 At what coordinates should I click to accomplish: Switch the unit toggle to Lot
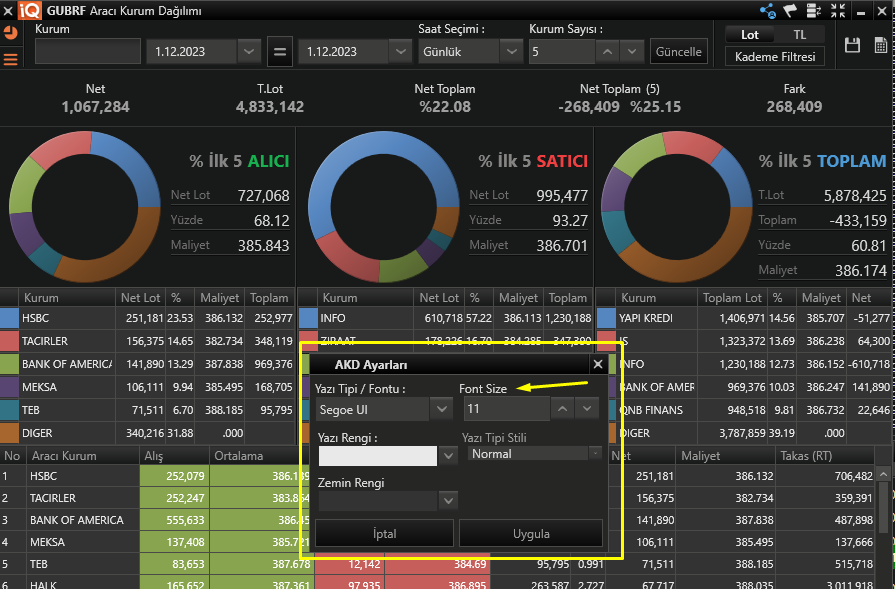point(750,35)
